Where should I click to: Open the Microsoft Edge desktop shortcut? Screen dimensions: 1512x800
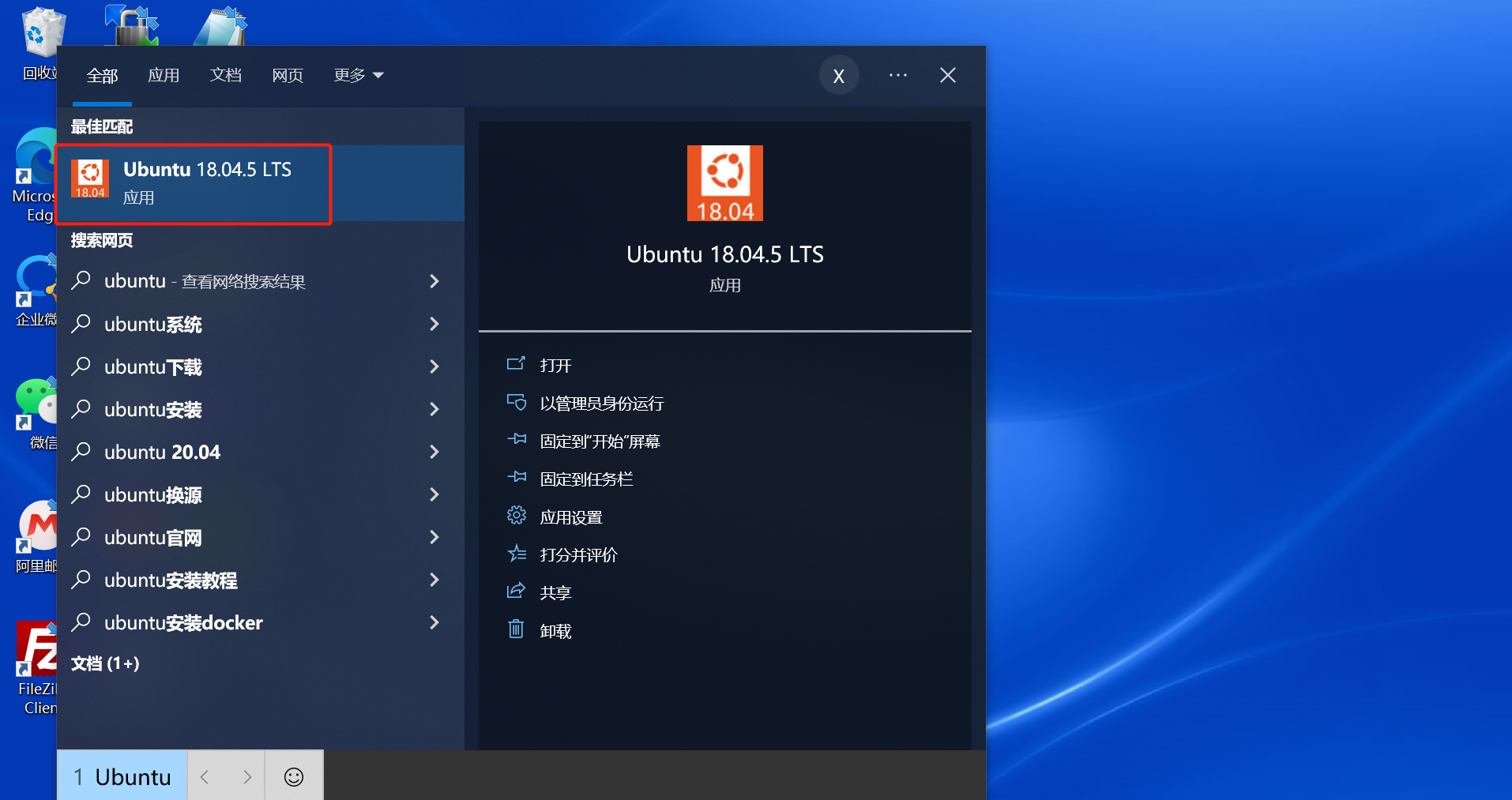click(35, 175)
